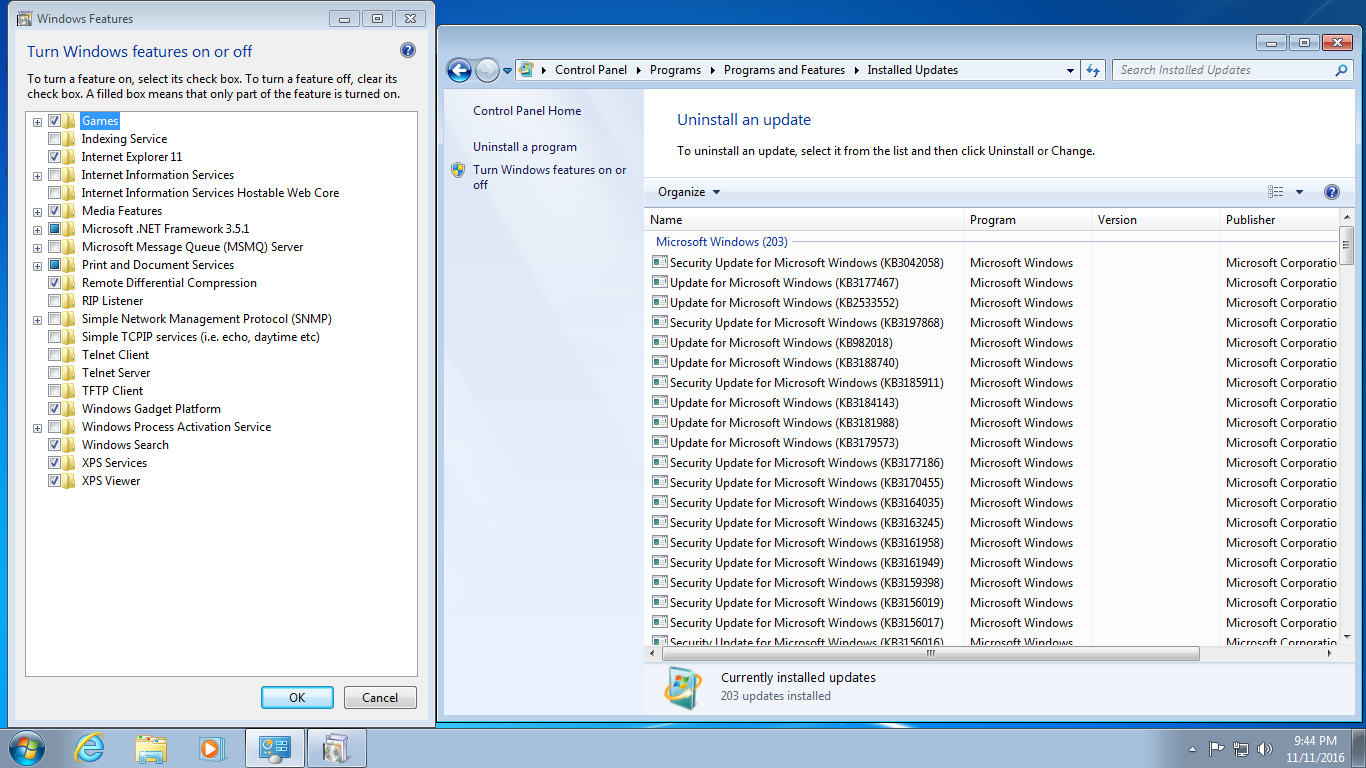Image resolution: width=1366 pixels, height=768 pixels.
Task: Enable the RIP Listener checkbox
Action: click(x=54, y=301)
